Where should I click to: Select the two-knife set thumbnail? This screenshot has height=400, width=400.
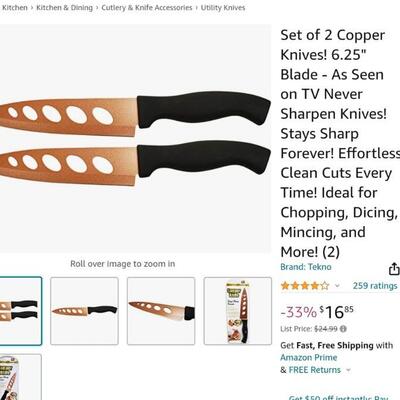click(x=21, y=311)
